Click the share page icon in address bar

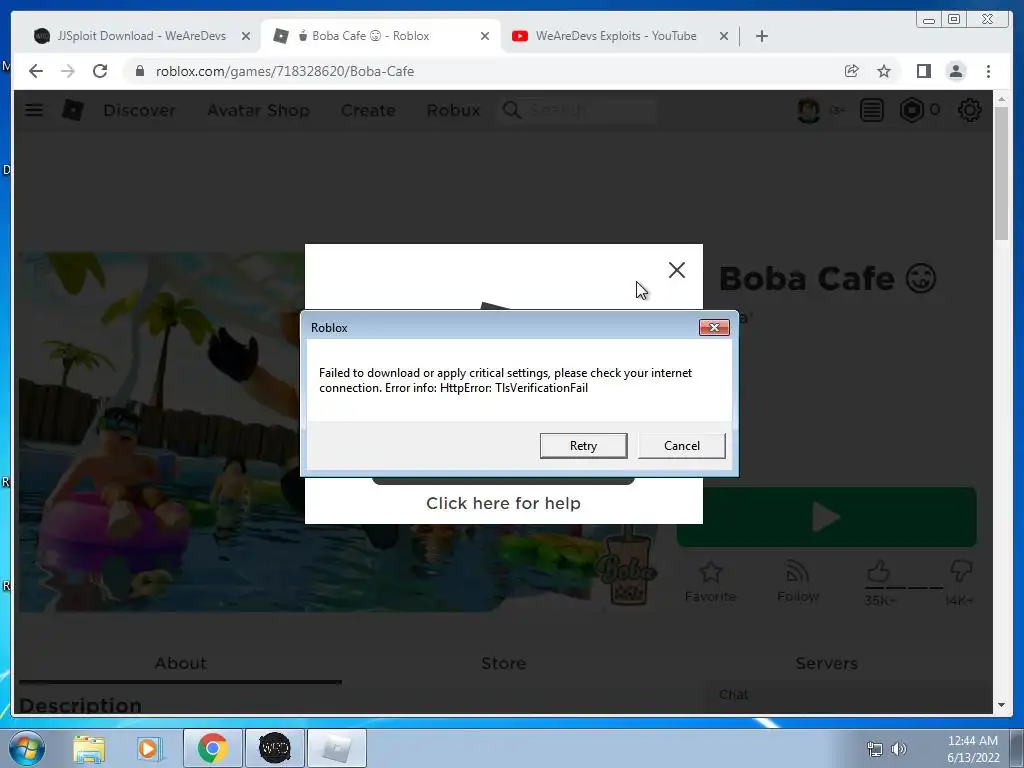tap(852, 71)
